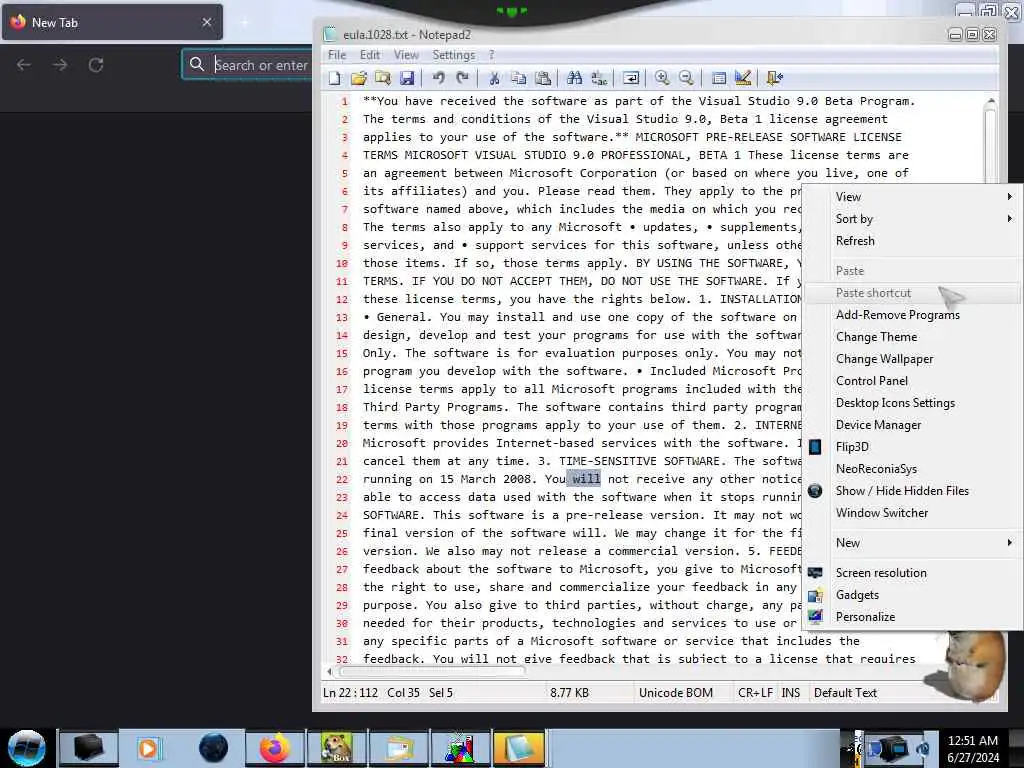
Task: Go forward in Firefox
Action: pos(60,65)
